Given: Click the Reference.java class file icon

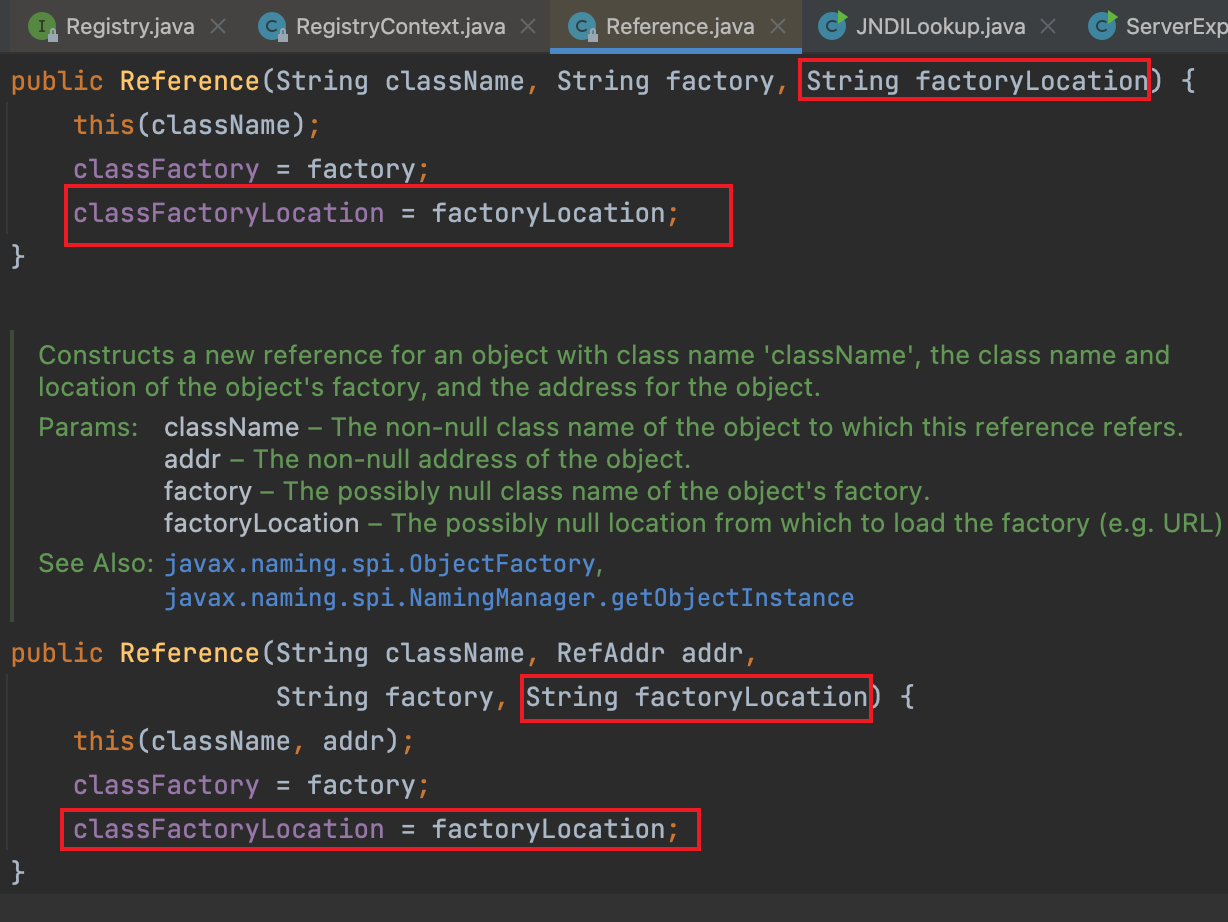Looking at the screenshot, I should click(582, 26).
